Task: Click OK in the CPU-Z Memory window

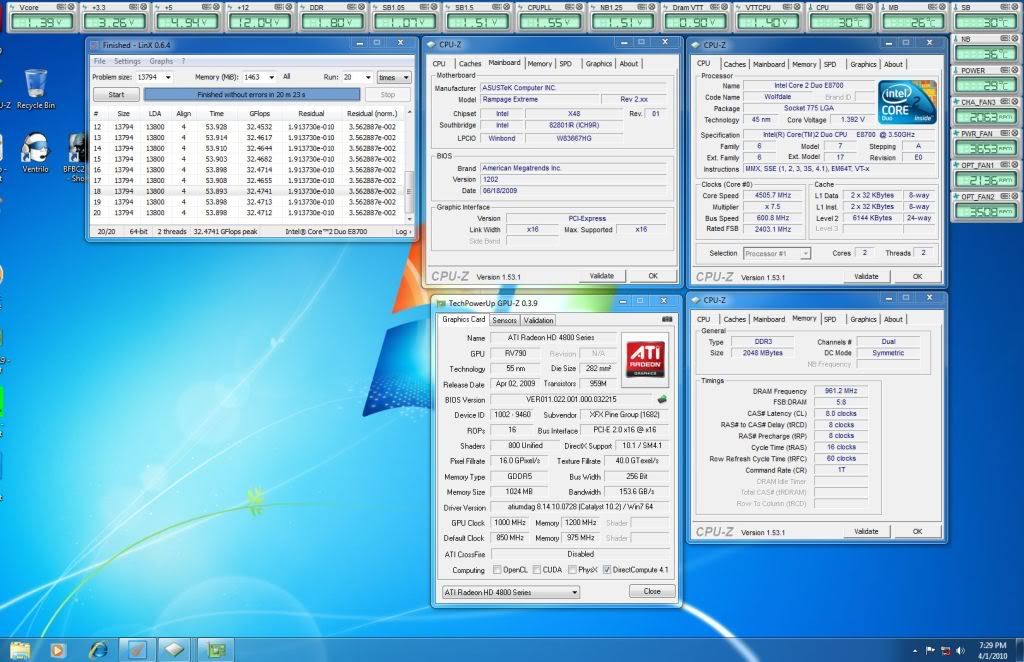Action: (918, 531)
